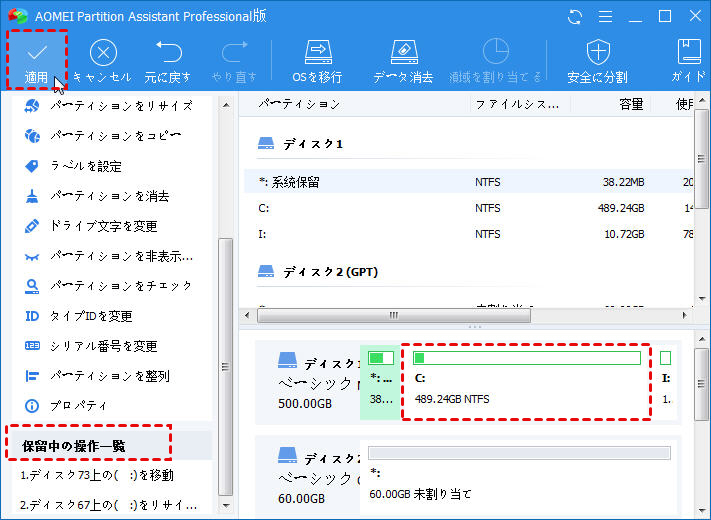This screenshot has width=711, height=520.
Task: Select パーティションを非表示 hide partition
Action: tap(108, 257)
